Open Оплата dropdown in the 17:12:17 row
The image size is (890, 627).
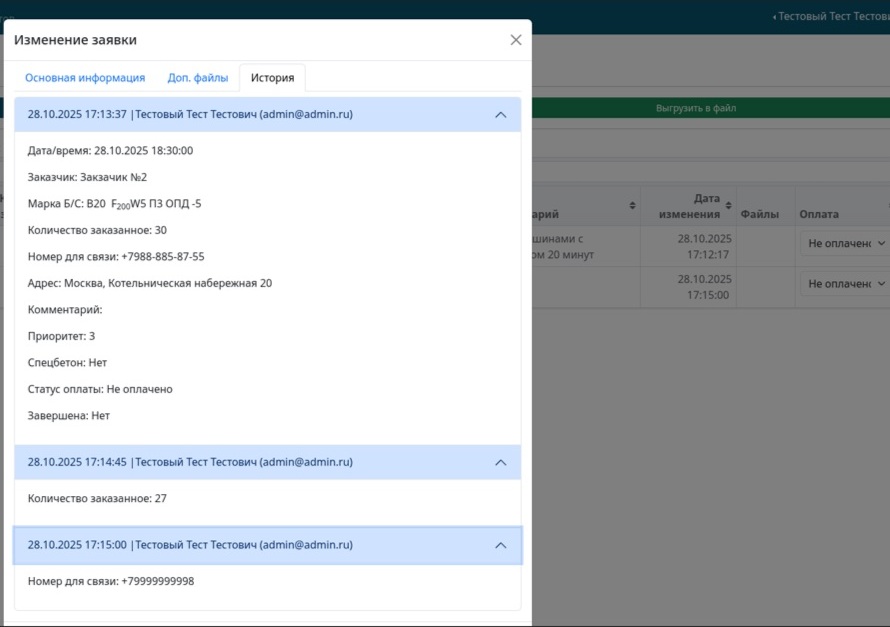(846, 243)
